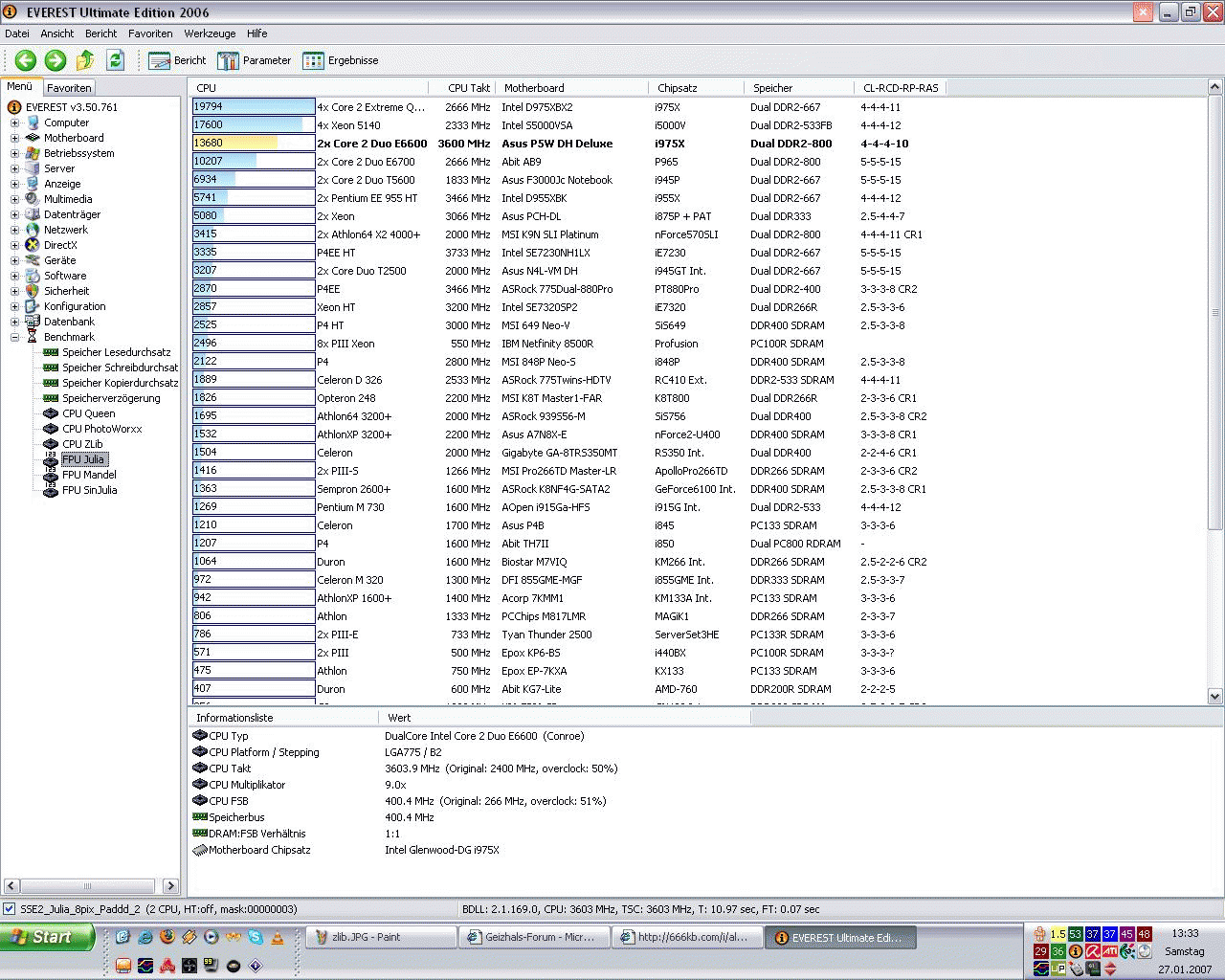The image size is (1225, 980).
Task: Expand the Netzwerk tree node
Action: point(14,230)
